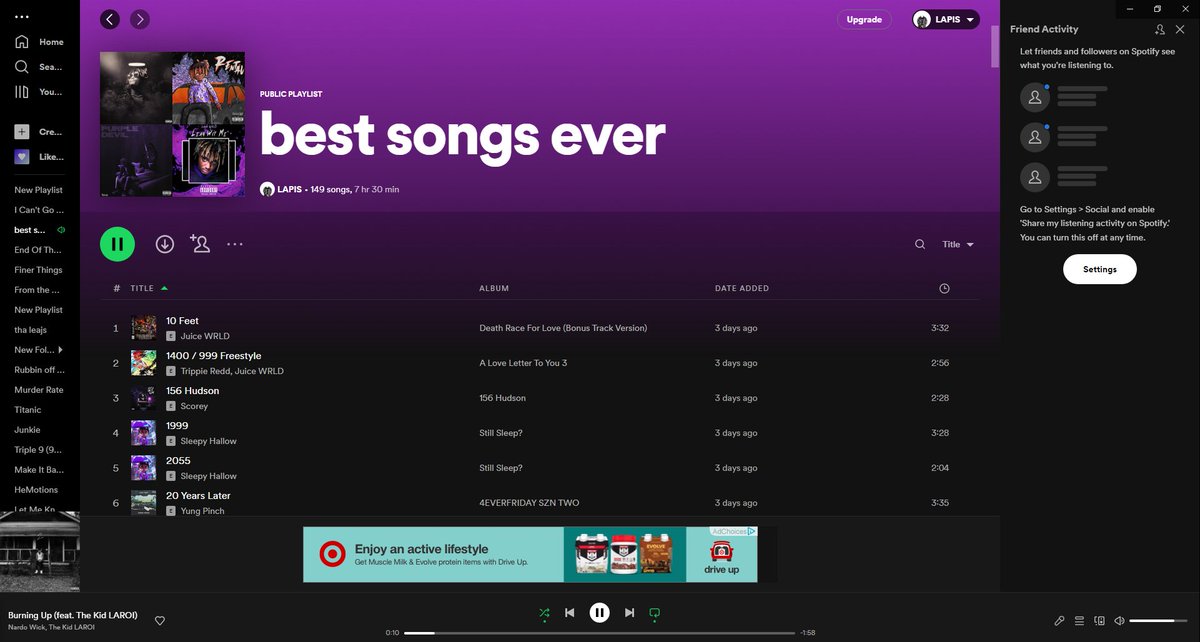The height and width of the screenshot is (642, 1200).
Task: Close the Friend Activity panel
Action: click(x=1180, y=30)
